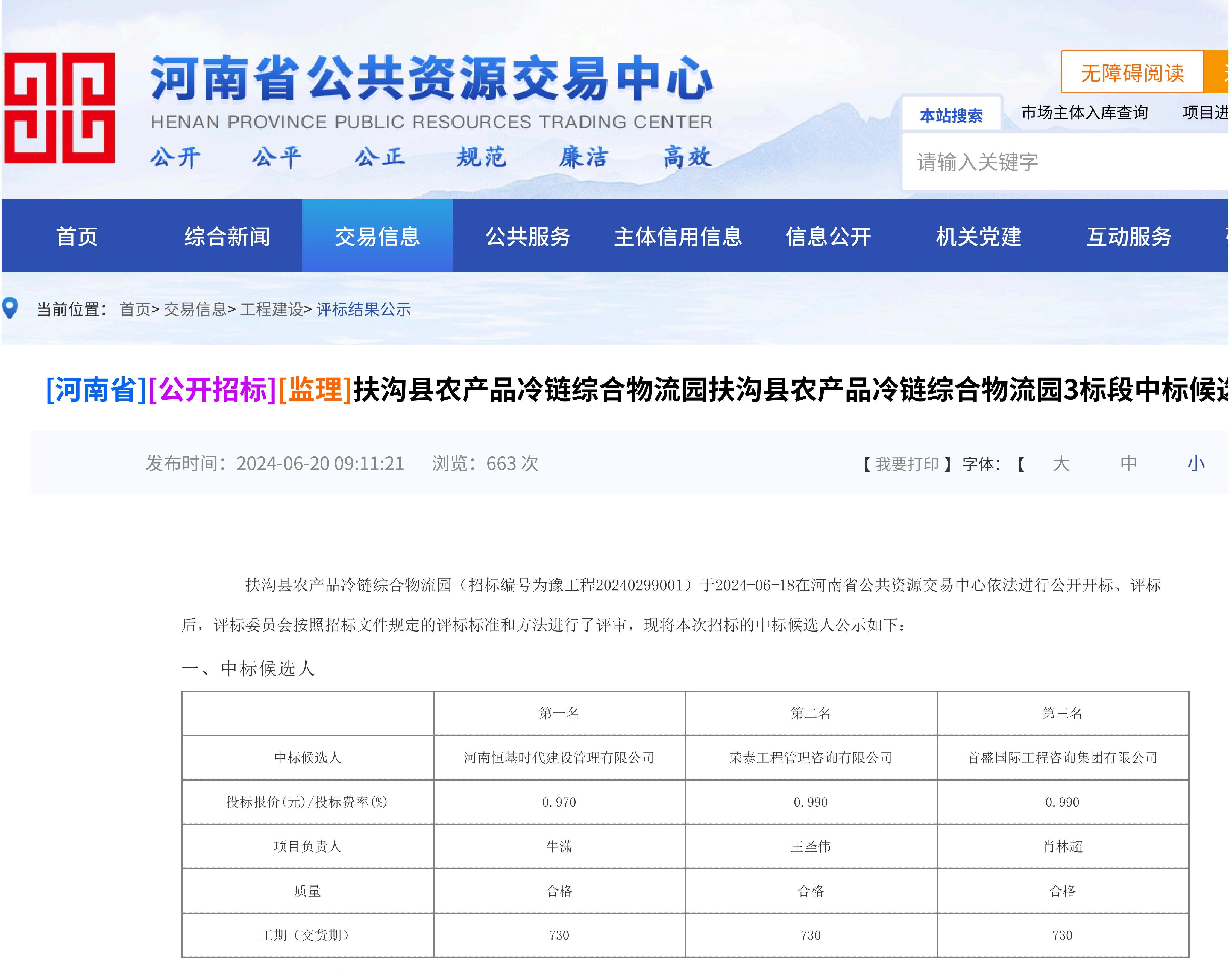This screenshot has height=970, width=1232.
Task: Open the 公共服务 menu item
Action: (528, 237)
